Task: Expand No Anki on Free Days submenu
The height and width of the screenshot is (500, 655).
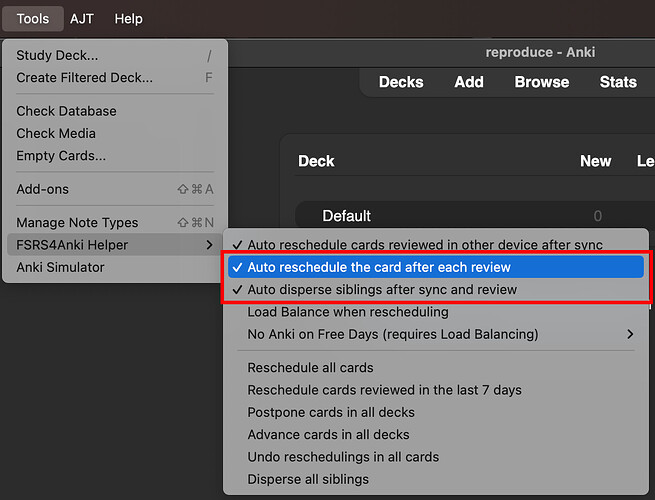Action: [x=436, y=334]
